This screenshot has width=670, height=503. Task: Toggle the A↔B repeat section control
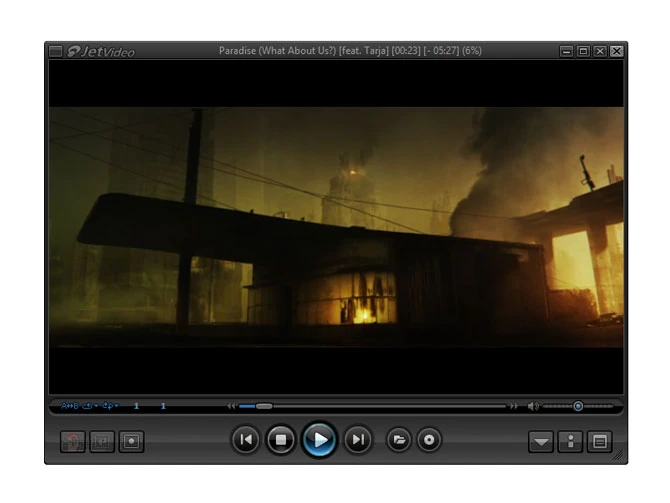point(70,406)
